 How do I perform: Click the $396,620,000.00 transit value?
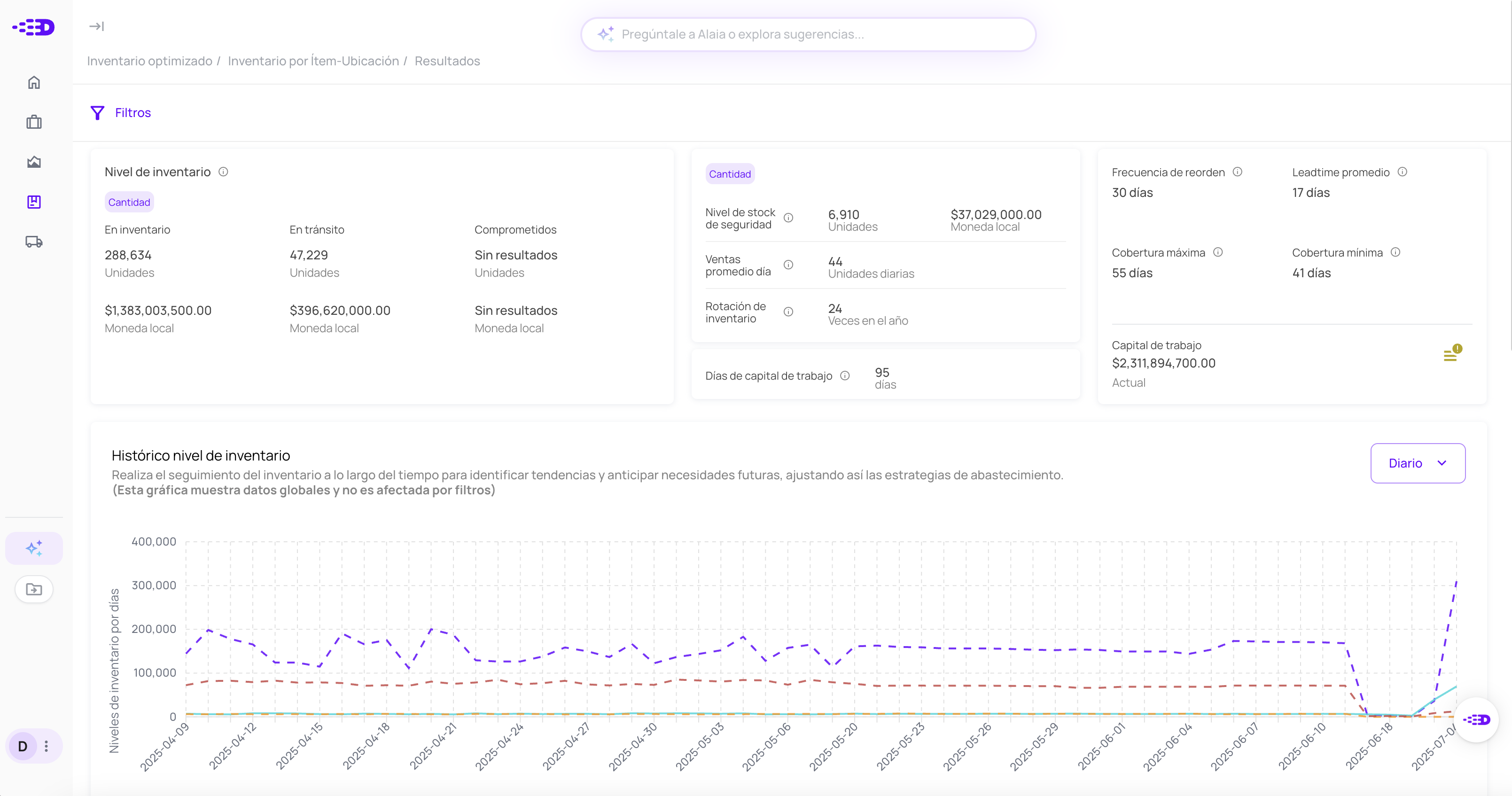[340, 311]
